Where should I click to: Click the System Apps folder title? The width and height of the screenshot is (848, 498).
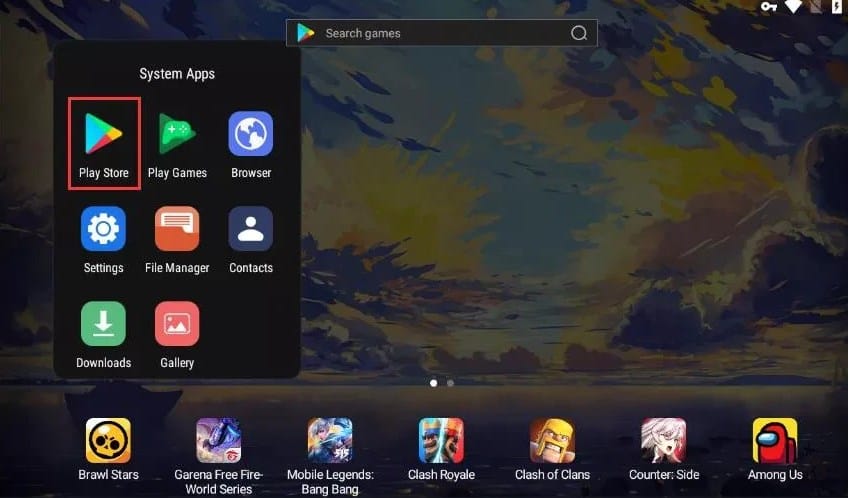coord(177,74)
